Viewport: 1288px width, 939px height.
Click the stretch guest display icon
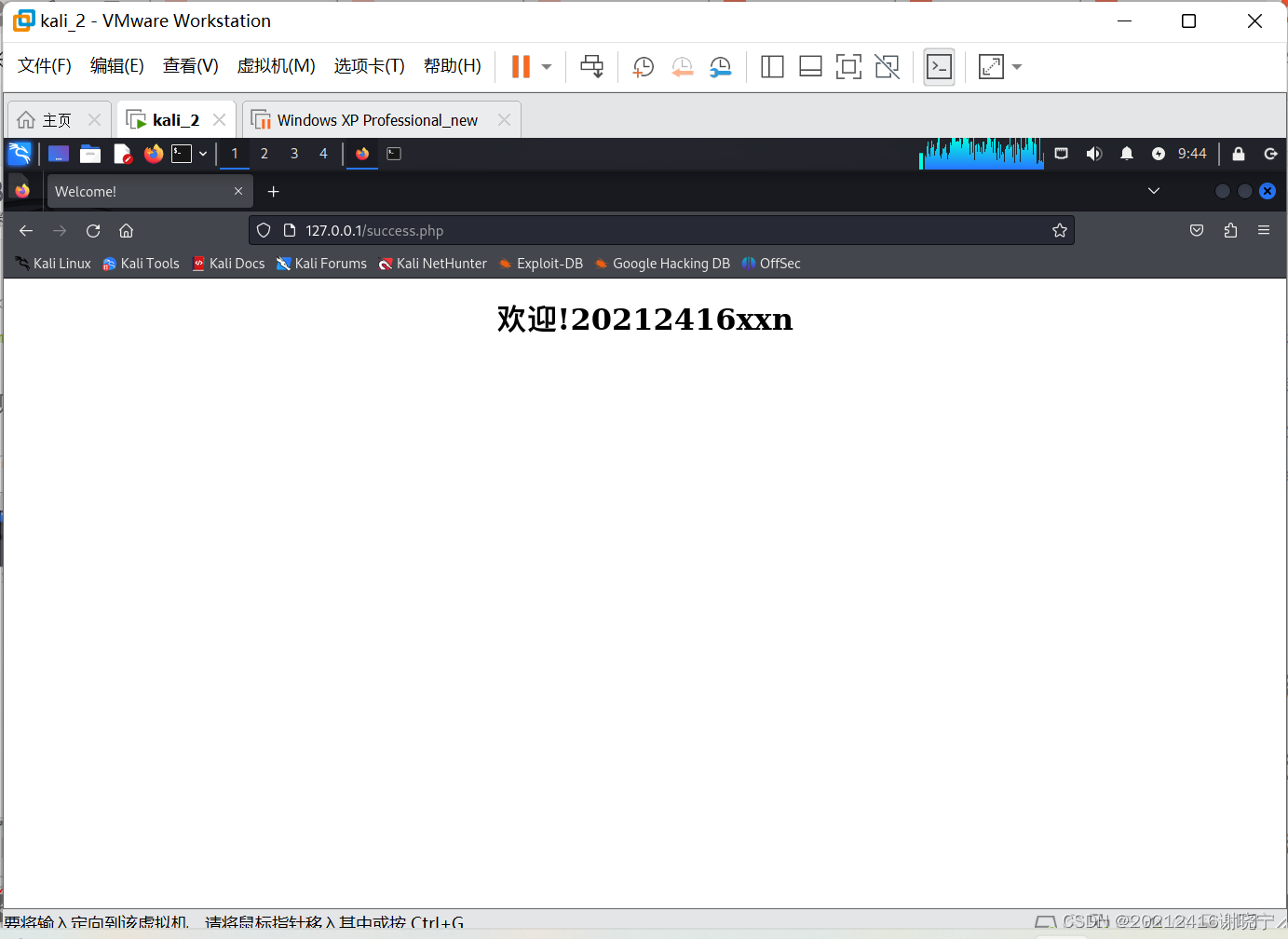coord(991,67)
